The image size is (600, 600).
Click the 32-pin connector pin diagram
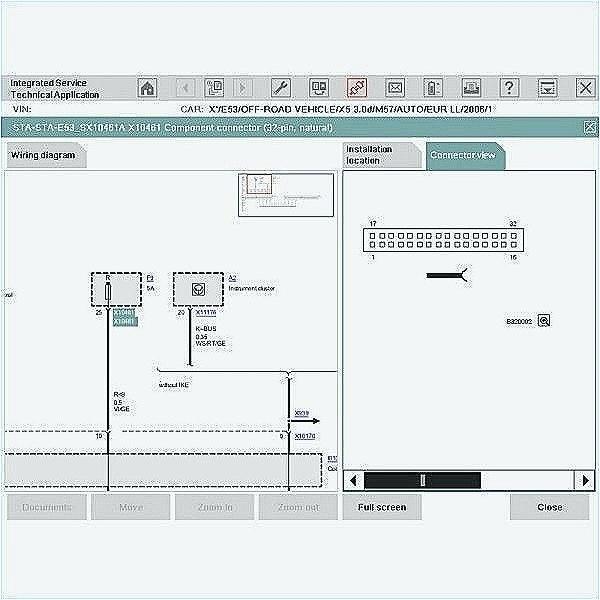(443, 240)
